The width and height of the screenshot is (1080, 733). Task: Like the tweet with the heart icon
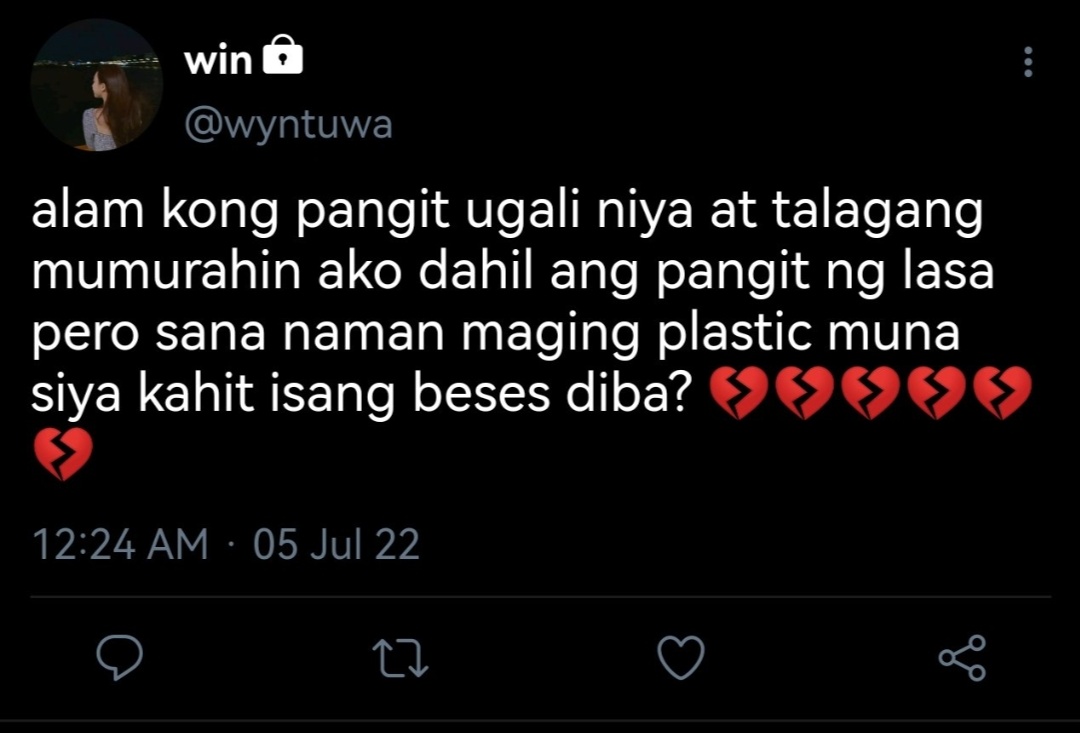681,657
